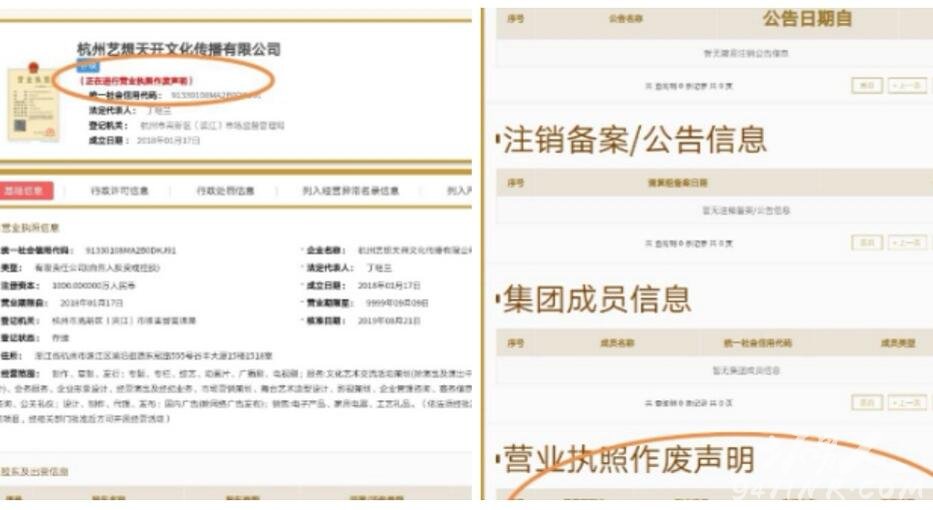Click the 成员名称 column header
This screenshot has width=933, height=510.
coord(617,343)
